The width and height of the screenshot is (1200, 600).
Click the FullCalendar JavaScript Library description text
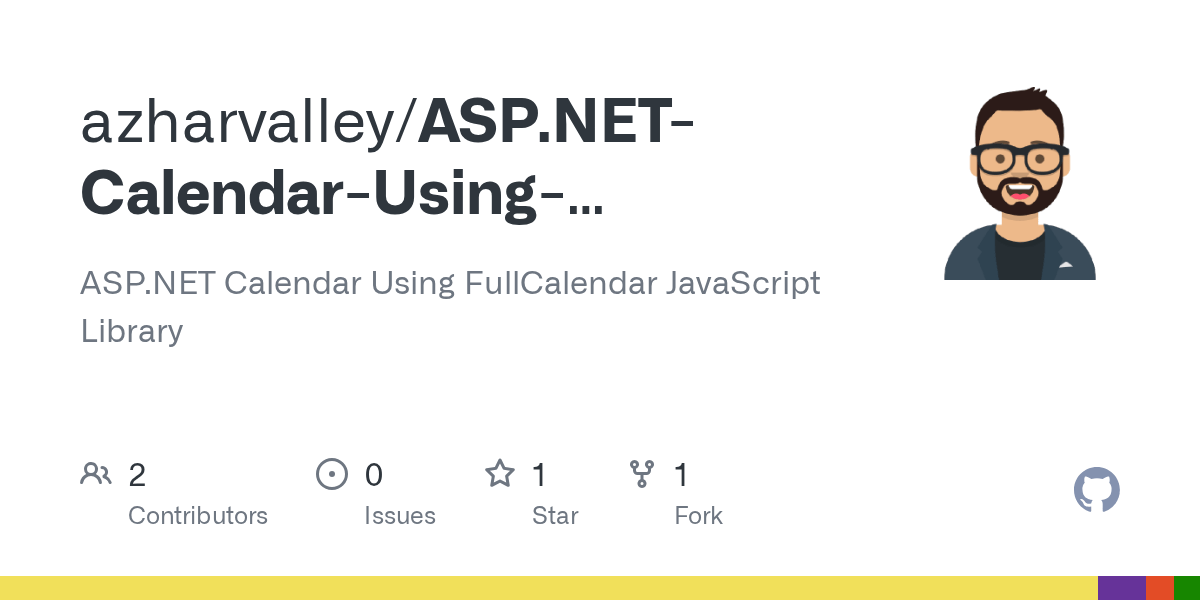click(450, 306)
